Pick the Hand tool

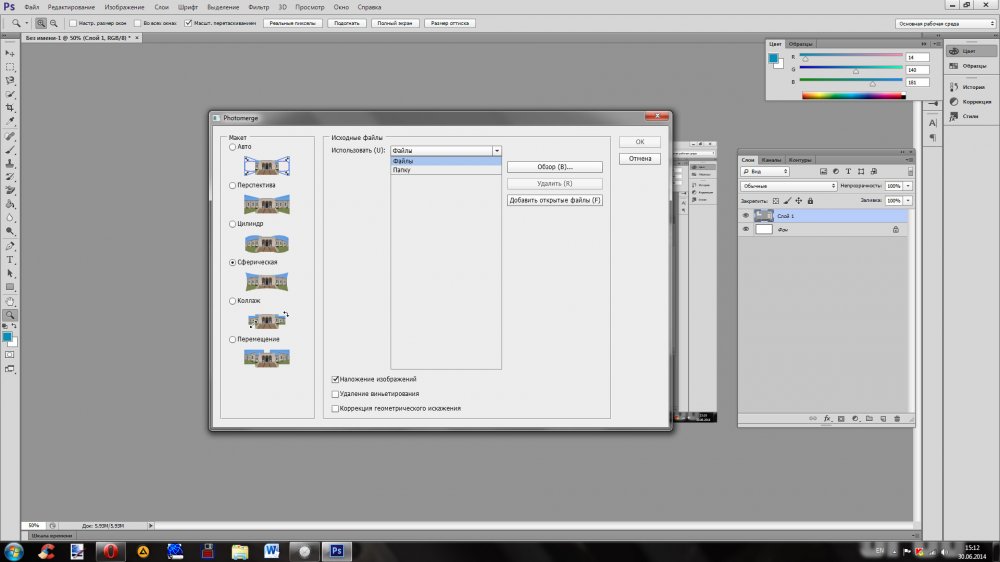pyautogui.click(x=10, y=301)
